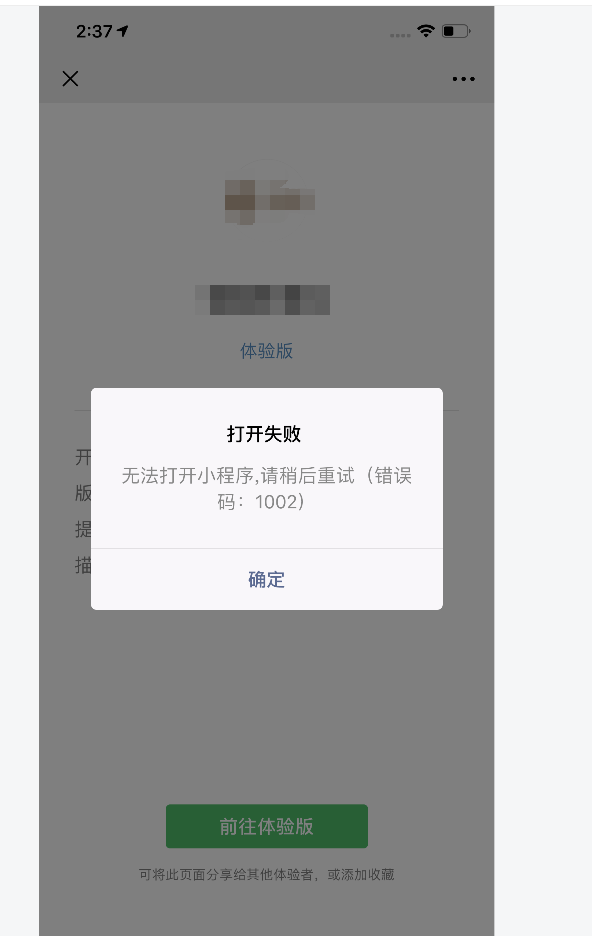Screen dimensions: 592x936
Task: Tap the 无法打开小程序 message line
Action: click(x=267, y=476)
